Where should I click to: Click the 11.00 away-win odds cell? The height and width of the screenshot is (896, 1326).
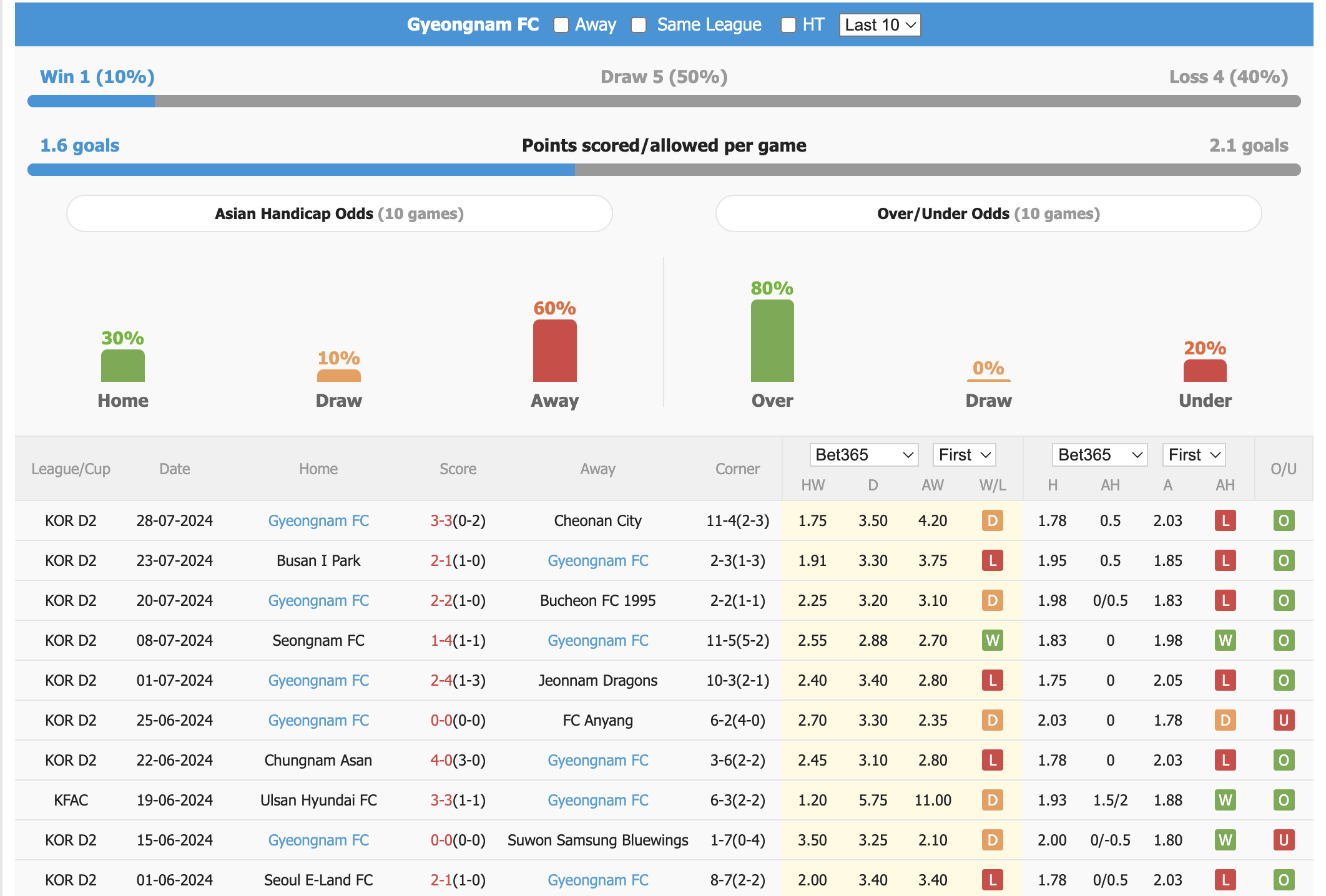pos(933,800)
